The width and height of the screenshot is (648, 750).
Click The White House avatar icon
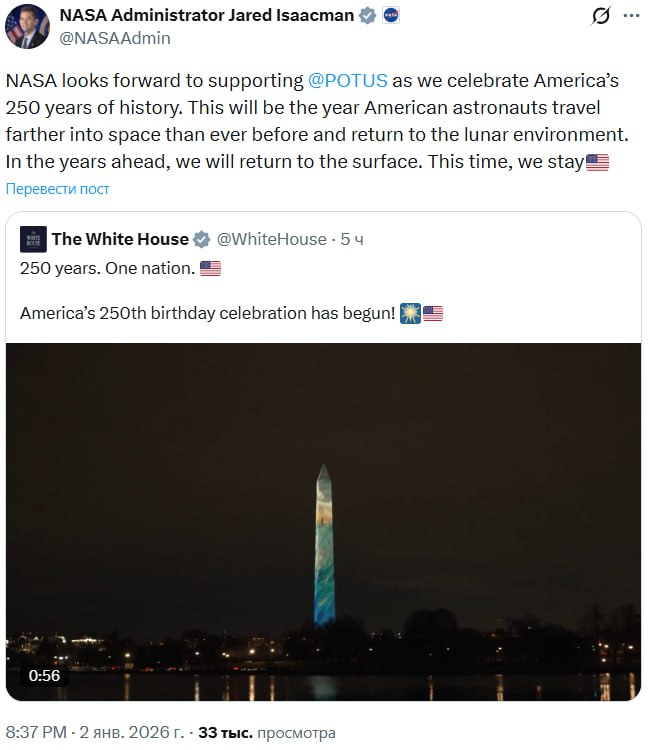pyautogui.click(x=33, y=239)
